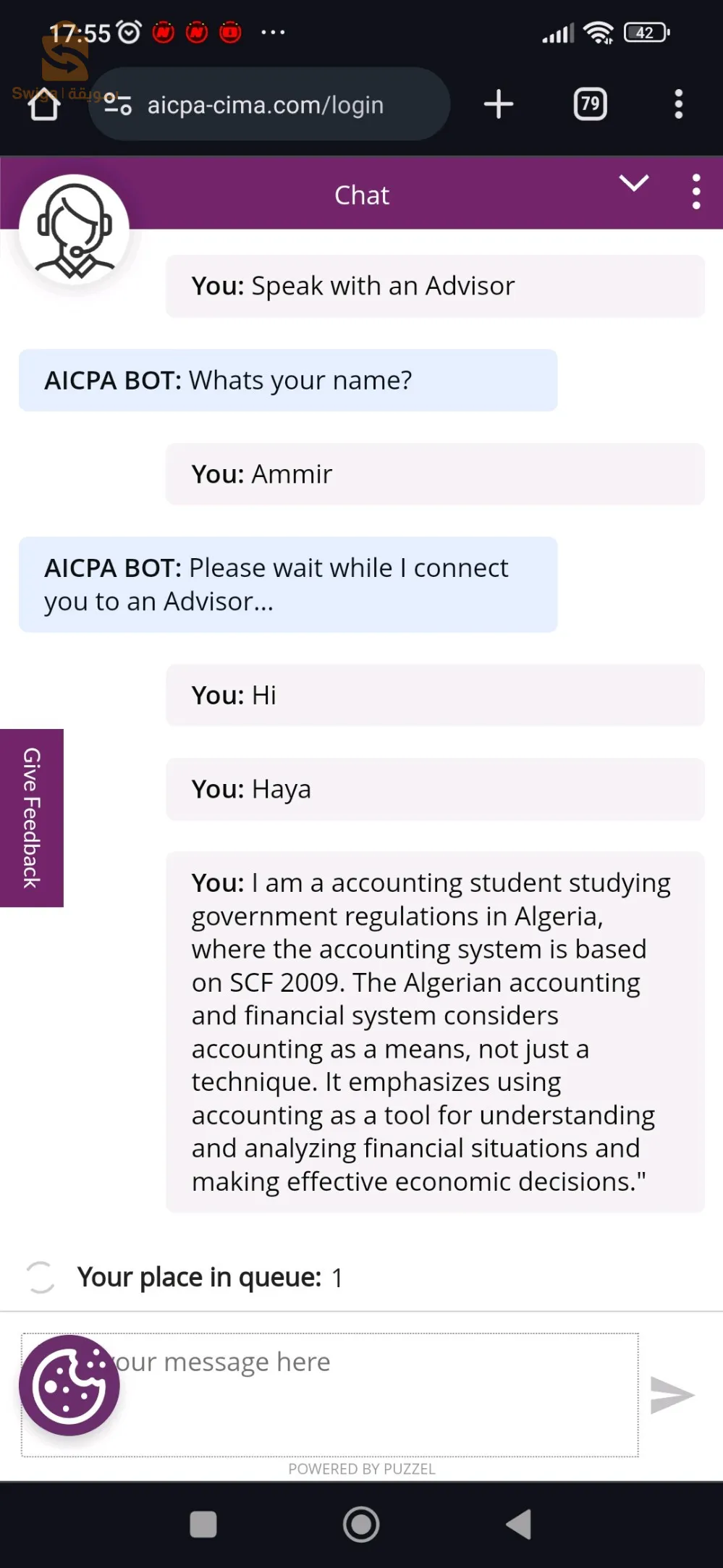This screenshot has height=1568, width=723.
Task: Open cookie preferences icon
Action: pos(69,1386)
